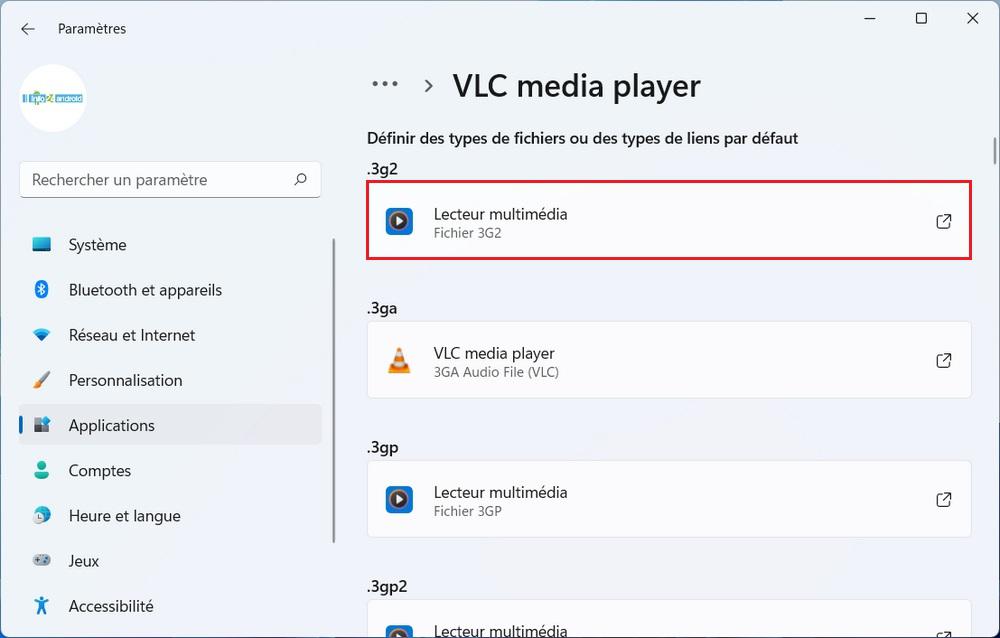The width and height of the screenshot is (1000, 638).
Task: Click the Accessibilité figure icon
Action: pyautogui.click(x=41, y=605)
